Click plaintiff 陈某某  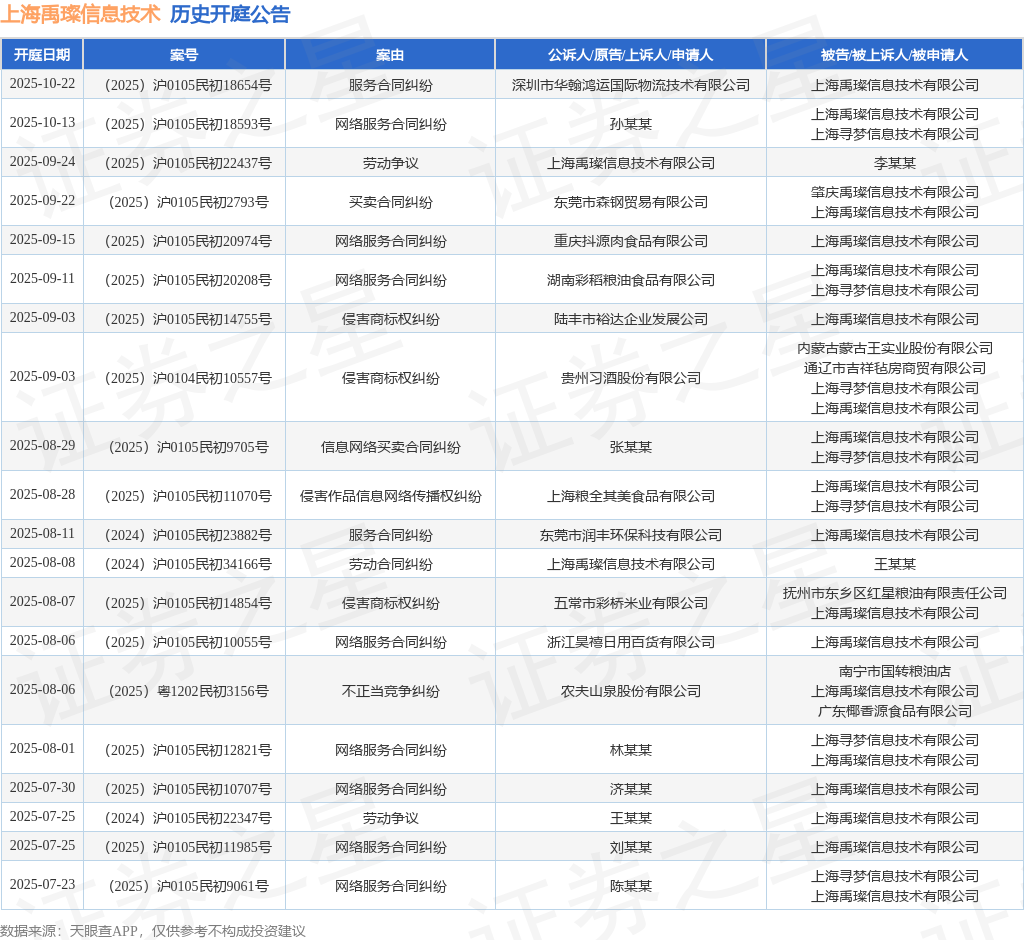click(x=631, y=886)
